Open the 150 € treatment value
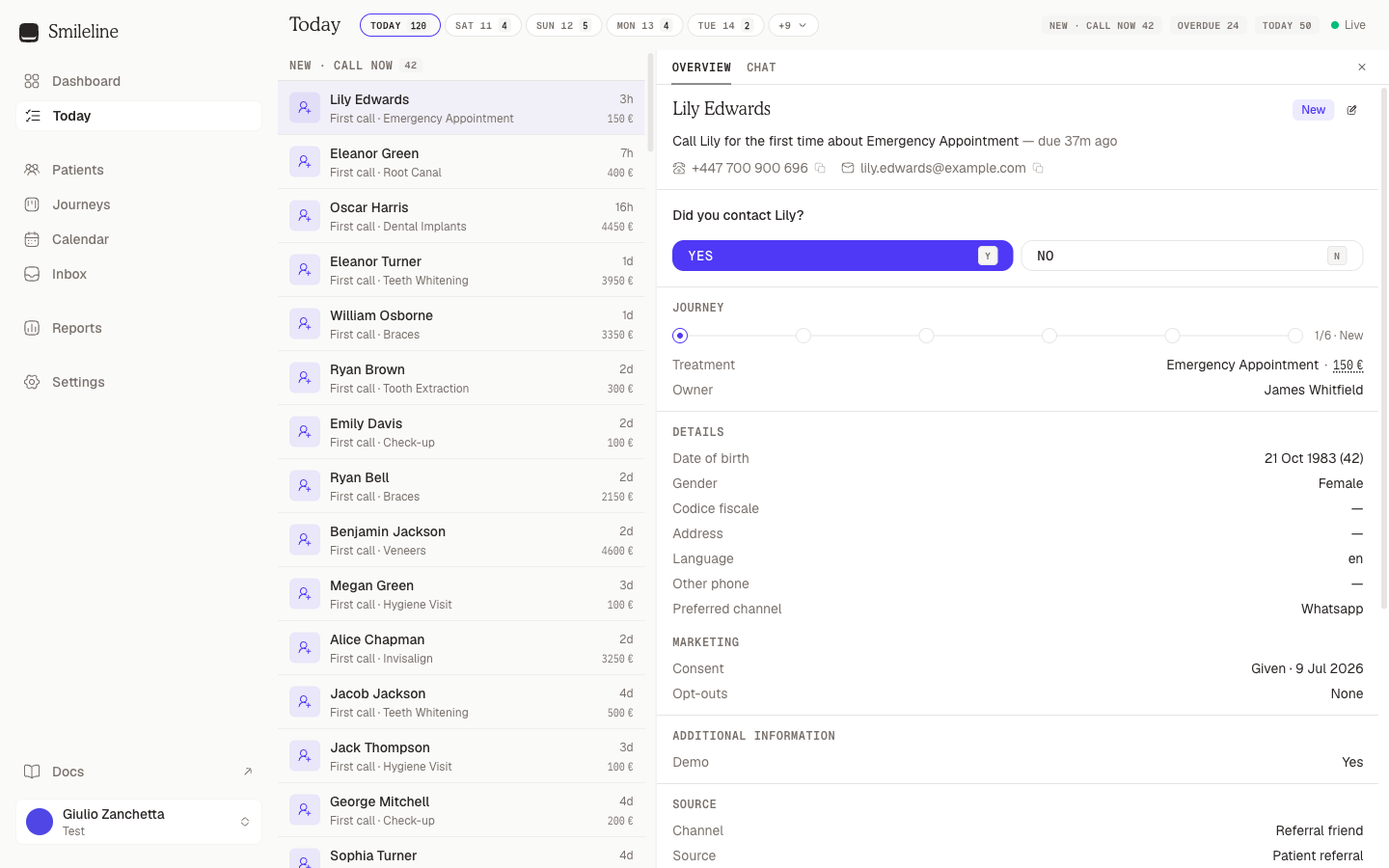The width and height of the screenshot is (1389, 868). (x=1348, y=365)
